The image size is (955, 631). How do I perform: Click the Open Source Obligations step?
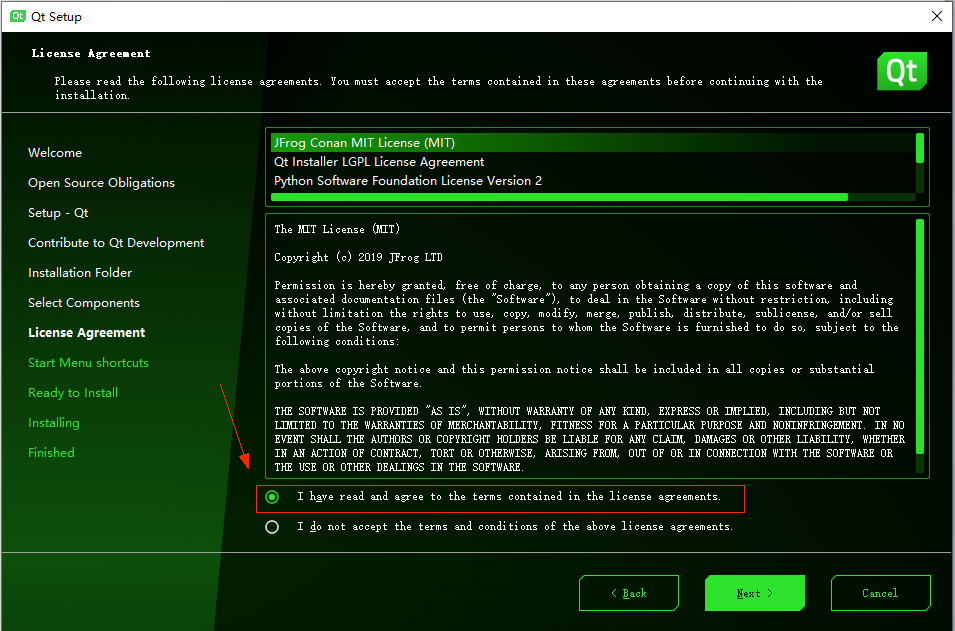coord(101,183)
